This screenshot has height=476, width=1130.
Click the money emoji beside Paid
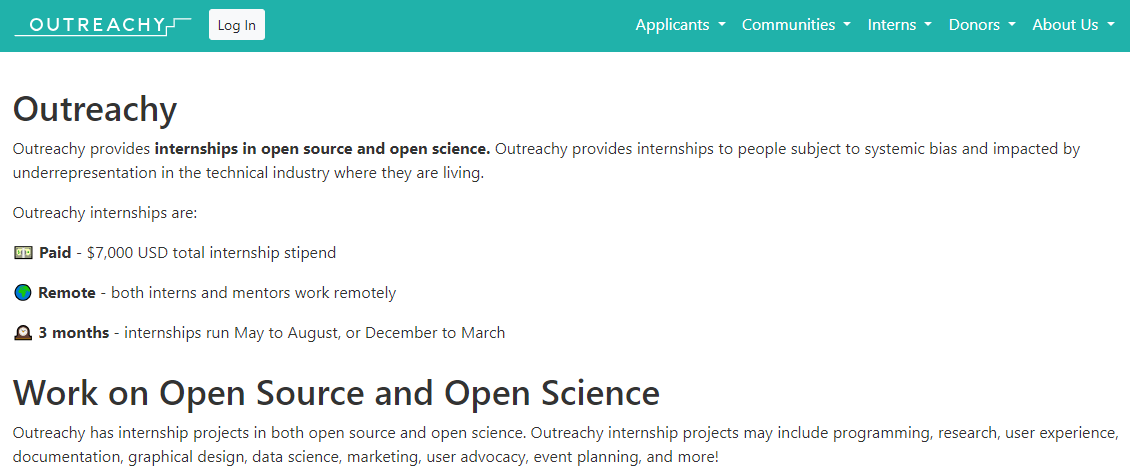[24, 253]
